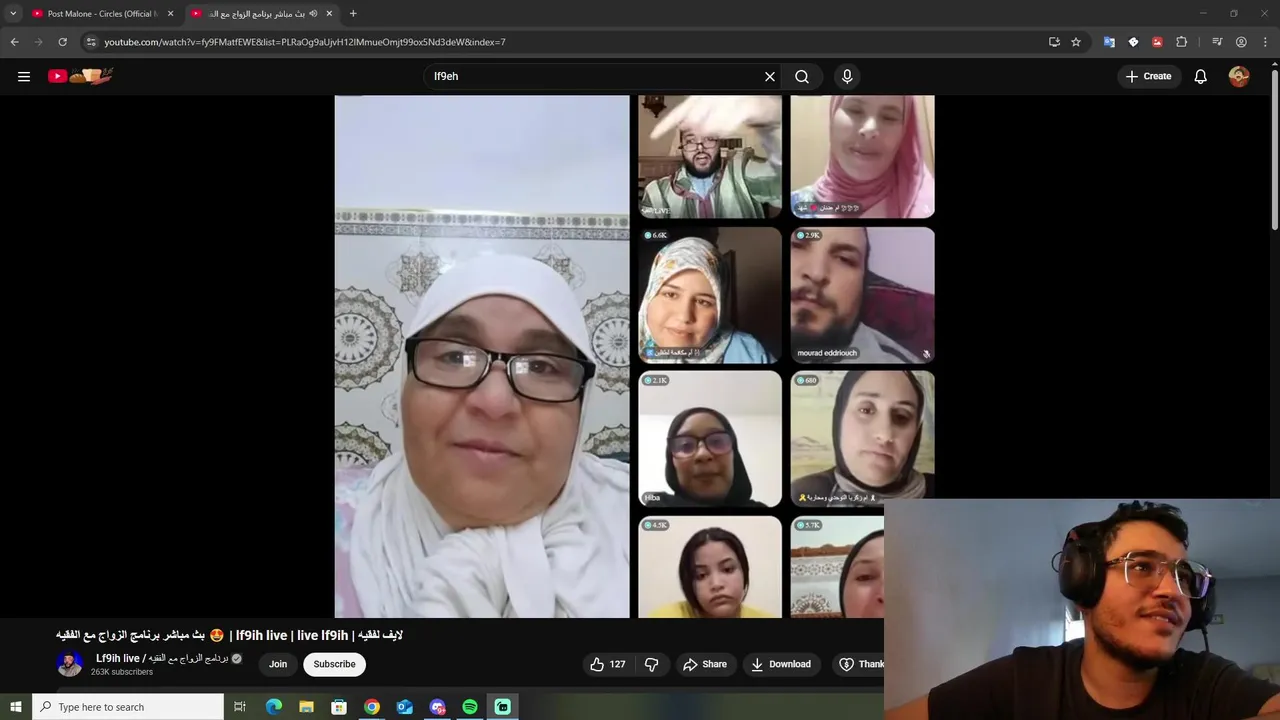Image resolution: width=1280 pixels, height=720 pixels.
Task: Open the Windows Start menu
Action: tap(15, 707)
